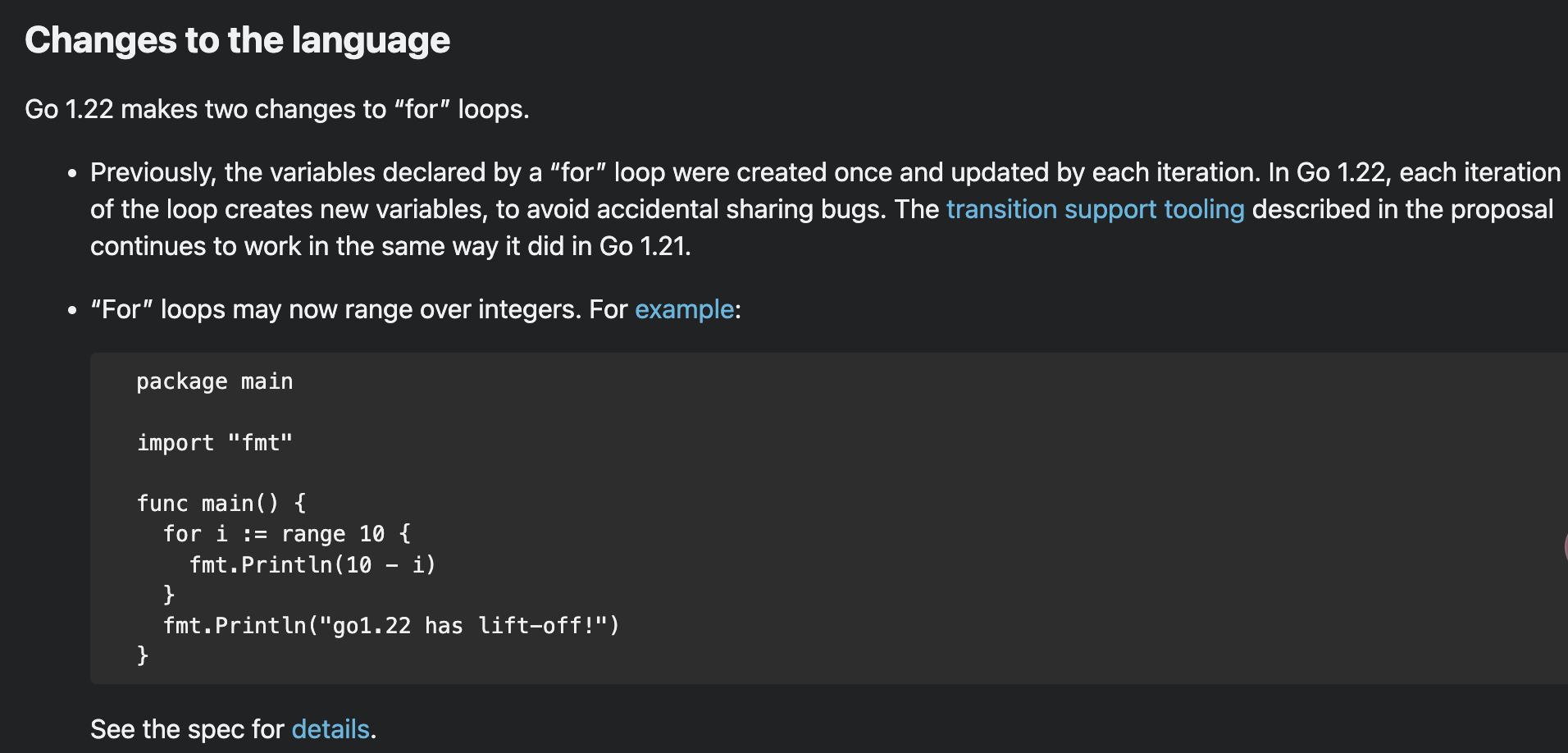
Task: Follow the details link to the spec
Action: pyautogui.click(x=330, y=729)
